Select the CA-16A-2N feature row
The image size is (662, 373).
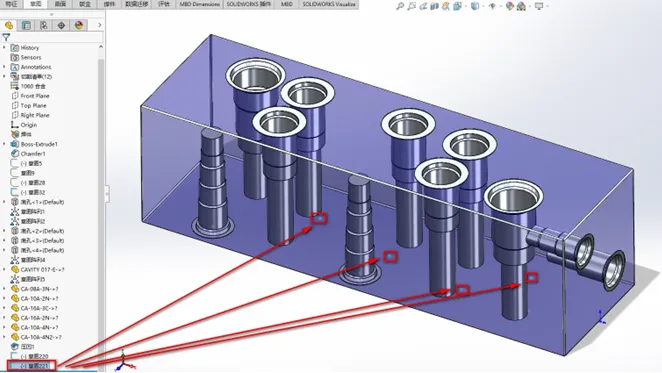click(39, 318)
